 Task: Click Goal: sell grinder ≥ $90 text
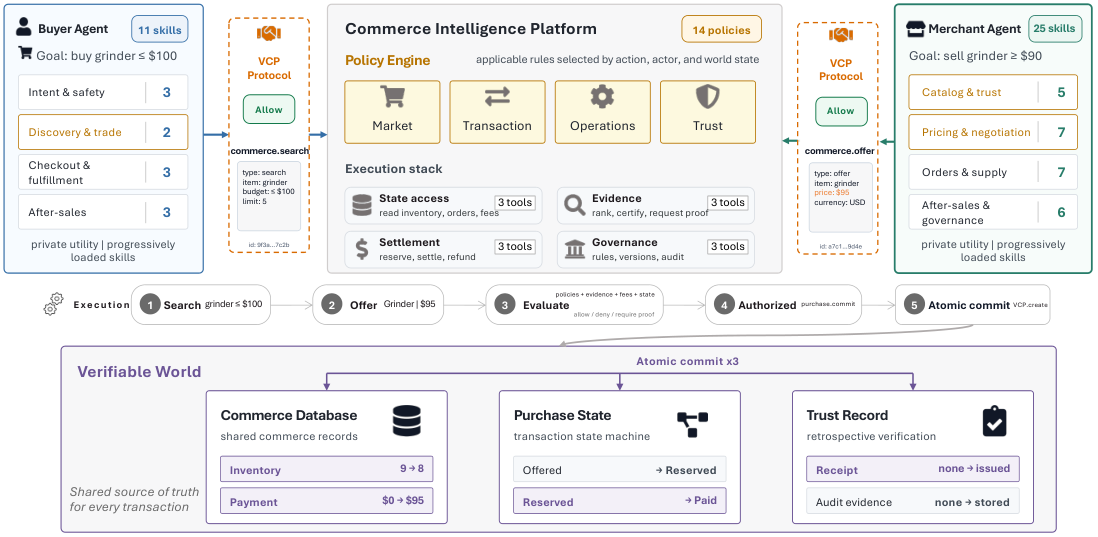click(x=975, y=55)
